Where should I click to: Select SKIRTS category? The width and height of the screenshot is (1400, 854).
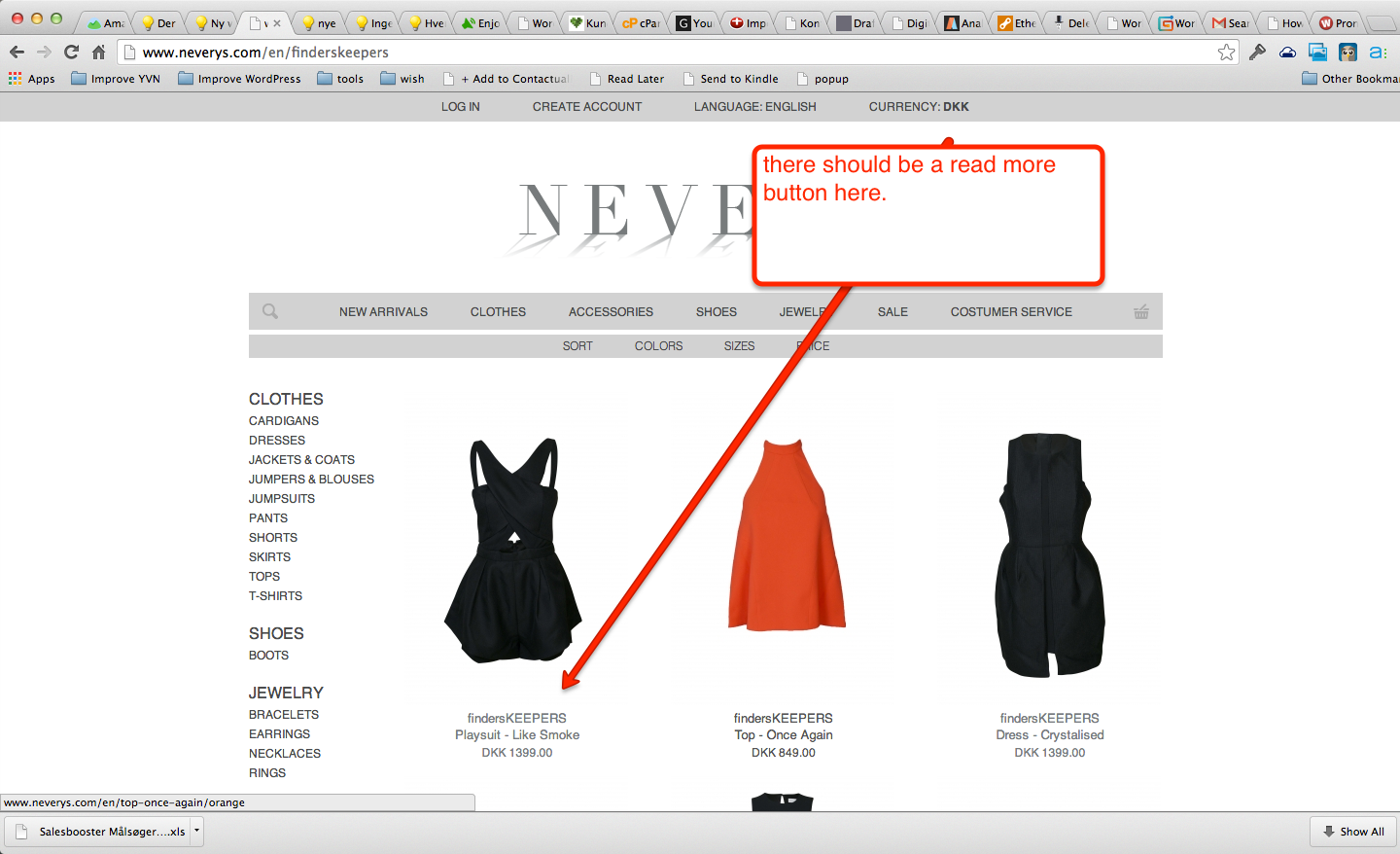pyautogui.click(x=269, y=557)
